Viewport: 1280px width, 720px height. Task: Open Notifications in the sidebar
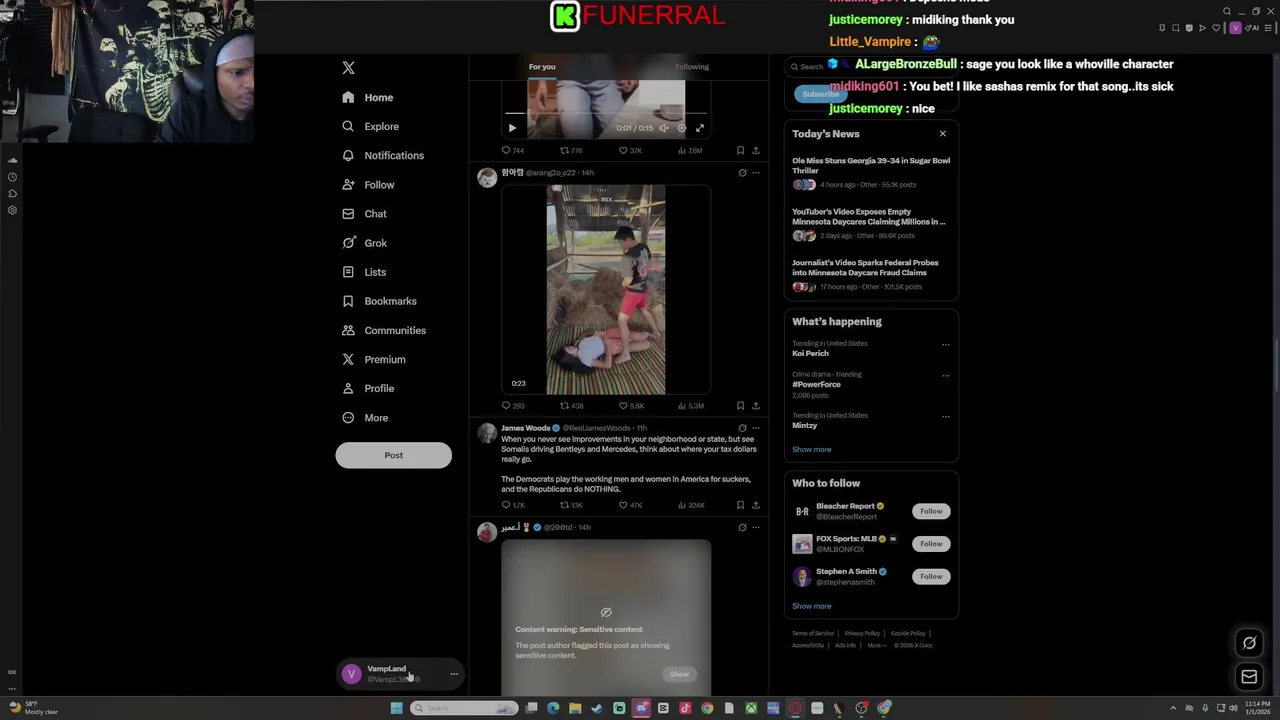tap(383, 155)
